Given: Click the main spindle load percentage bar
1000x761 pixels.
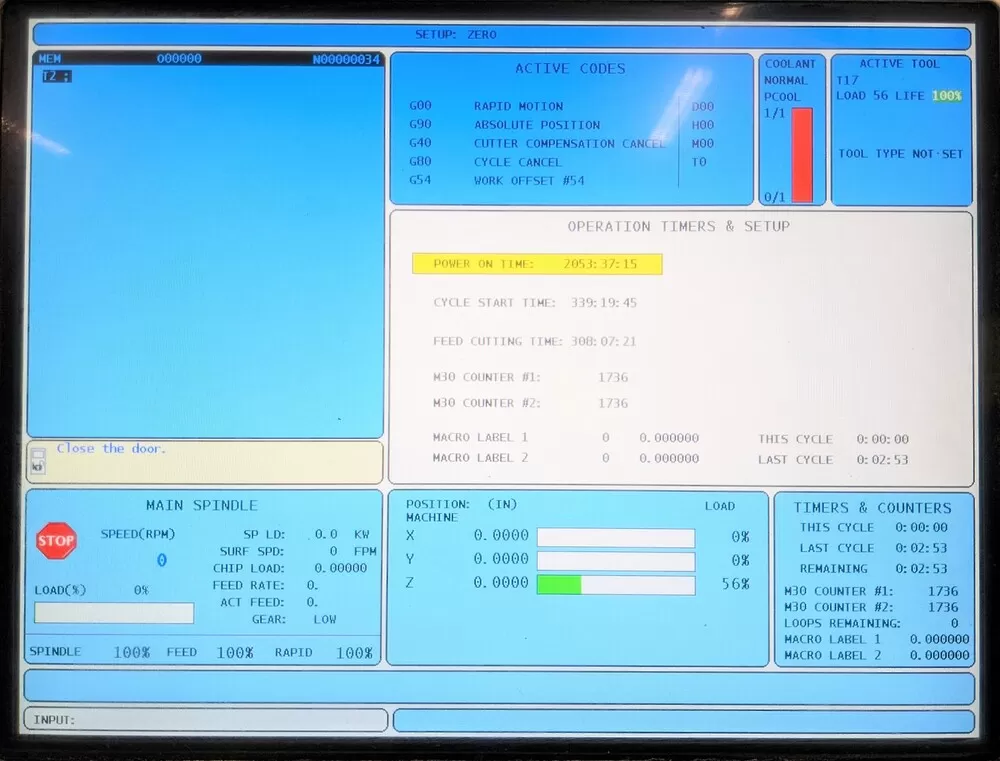Looking at the screenshot, I should (114, 612).
